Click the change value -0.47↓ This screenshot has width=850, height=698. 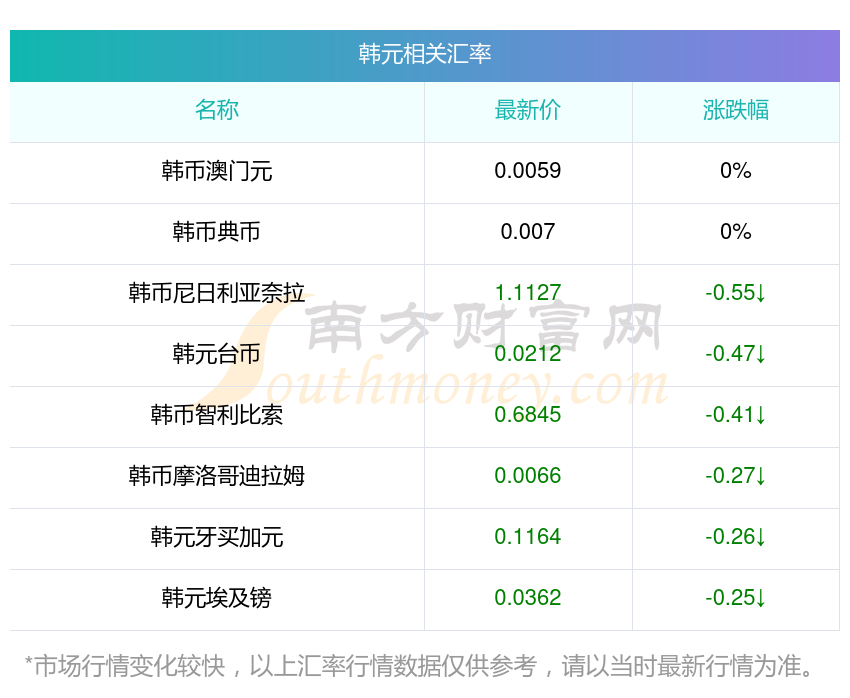point(736,354)
